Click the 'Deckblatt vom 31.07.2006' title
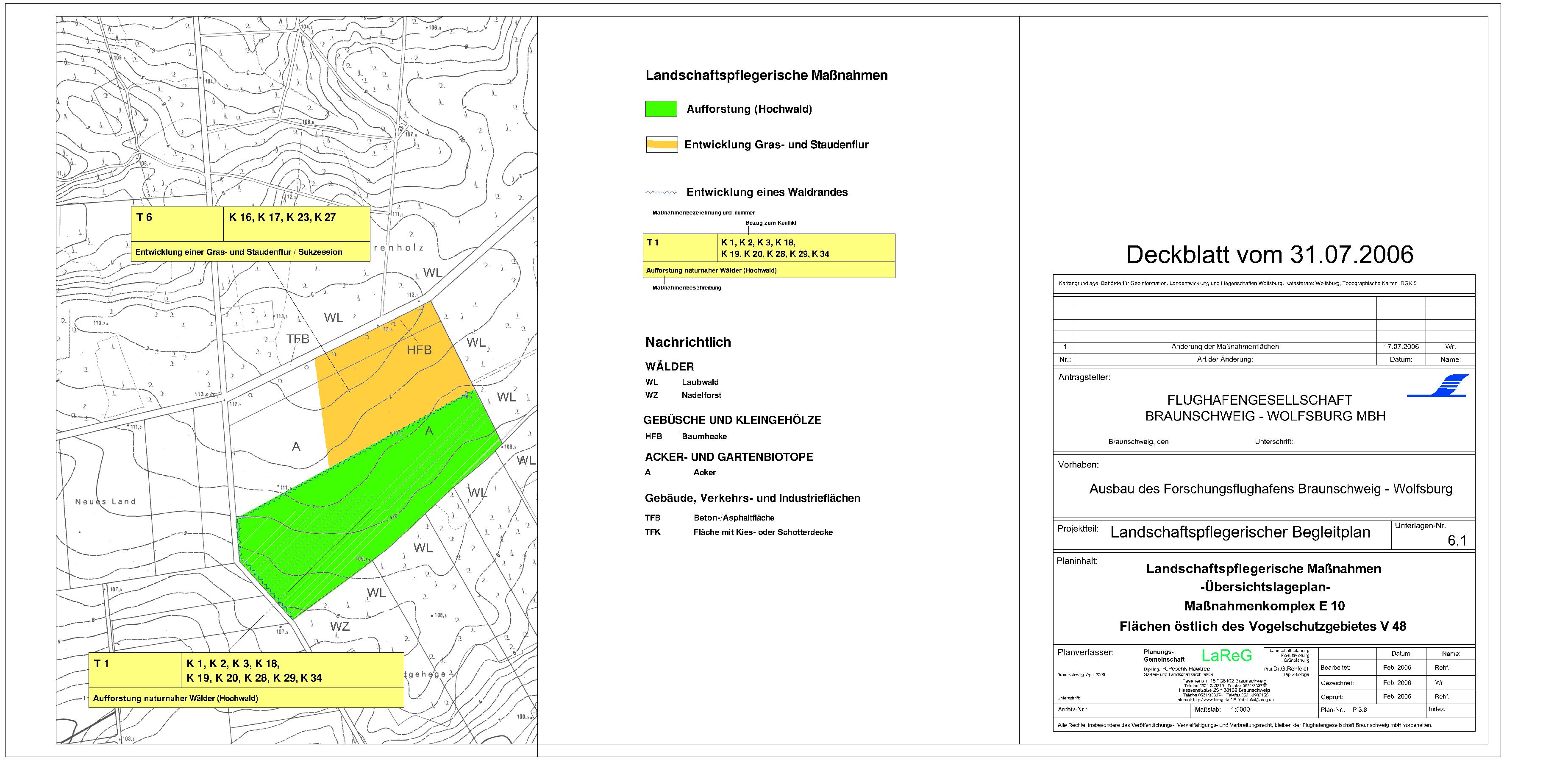 (1270, 254)
